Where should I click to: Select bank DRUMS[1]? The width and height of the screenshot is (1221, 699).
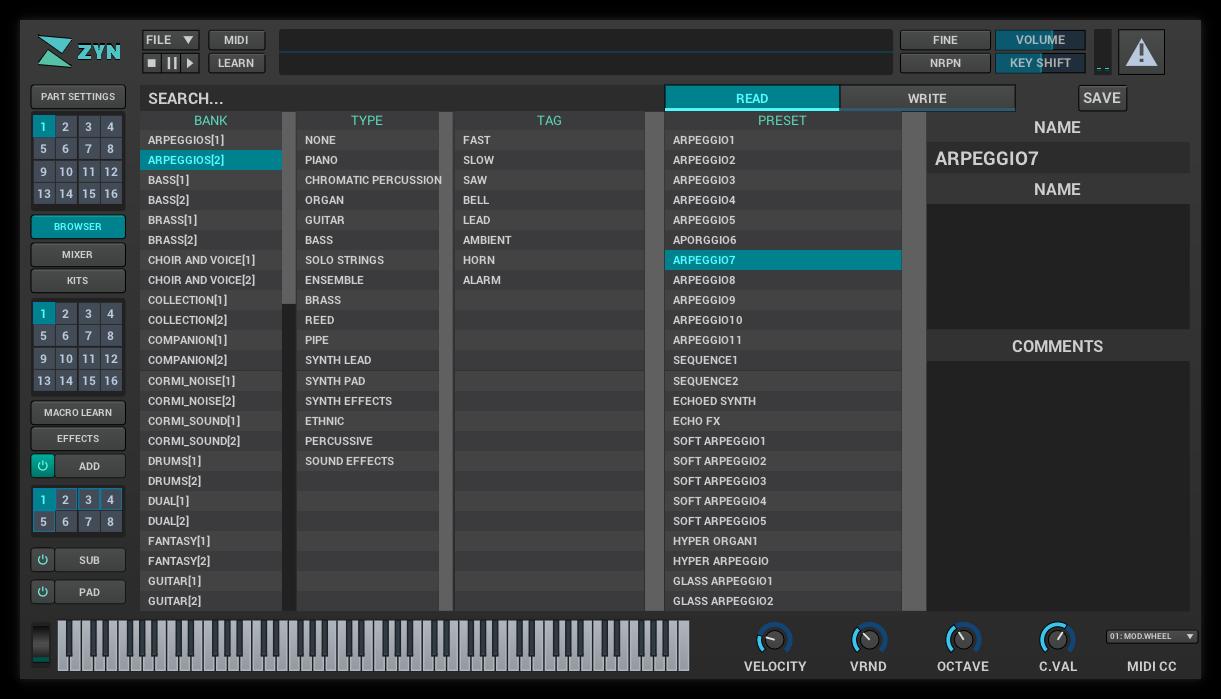tap(211, 461)
